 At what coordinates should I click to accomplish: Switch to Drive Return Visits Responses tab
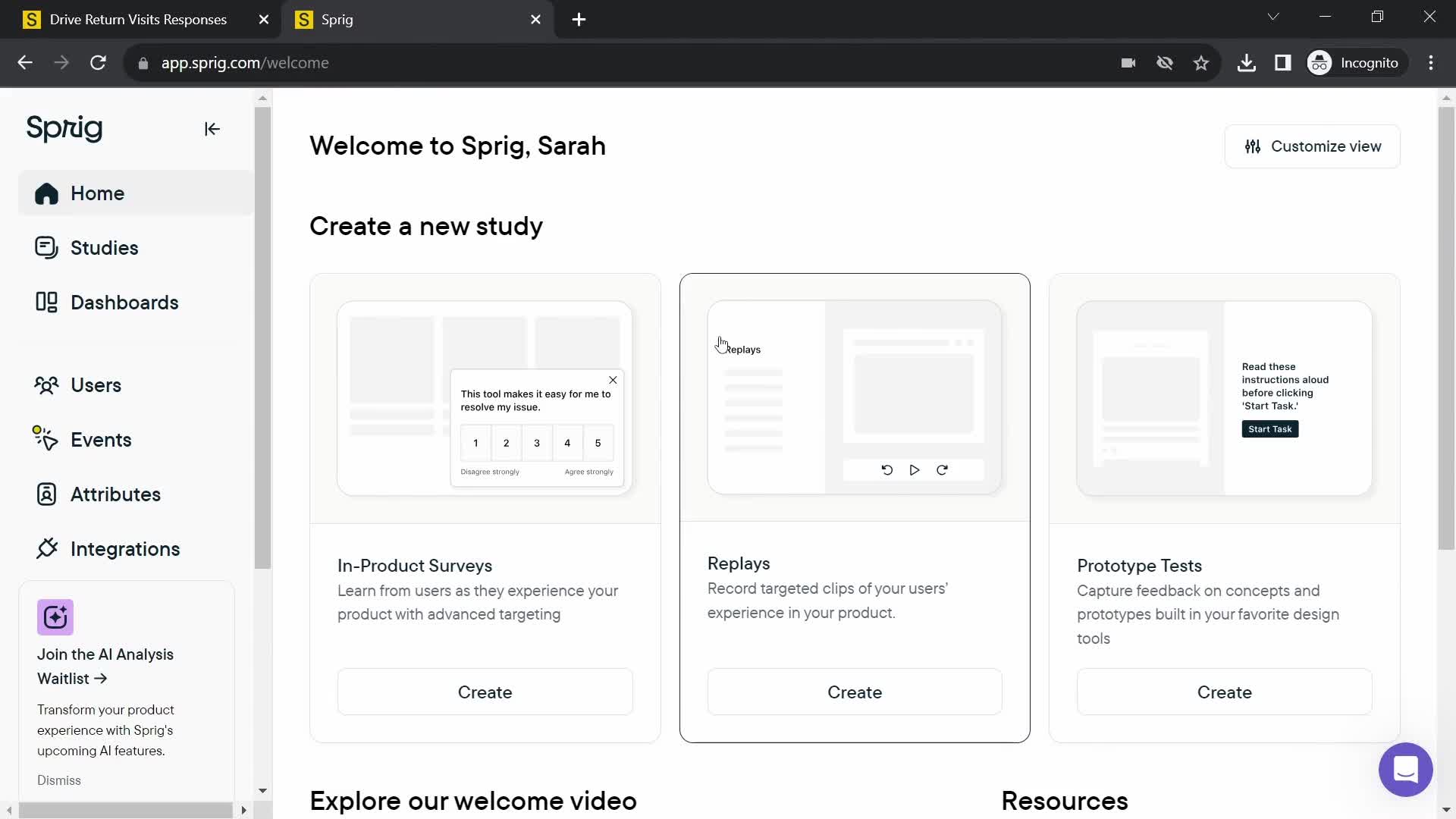point(138,20)
